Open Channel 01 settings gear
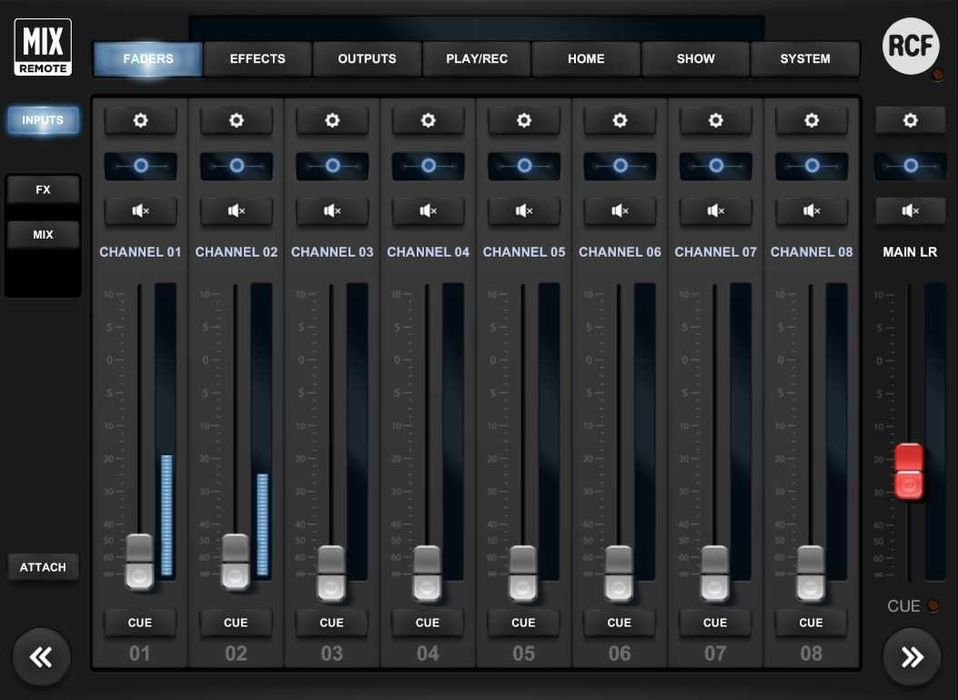The width and height of the screenshot is (958, 700). pyautogui.click(x=140, y=121)
